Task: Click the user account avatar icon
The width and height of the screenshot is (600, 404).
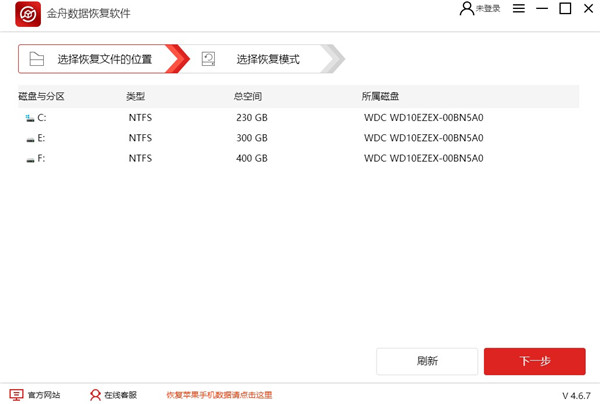Action: [466, 9]
